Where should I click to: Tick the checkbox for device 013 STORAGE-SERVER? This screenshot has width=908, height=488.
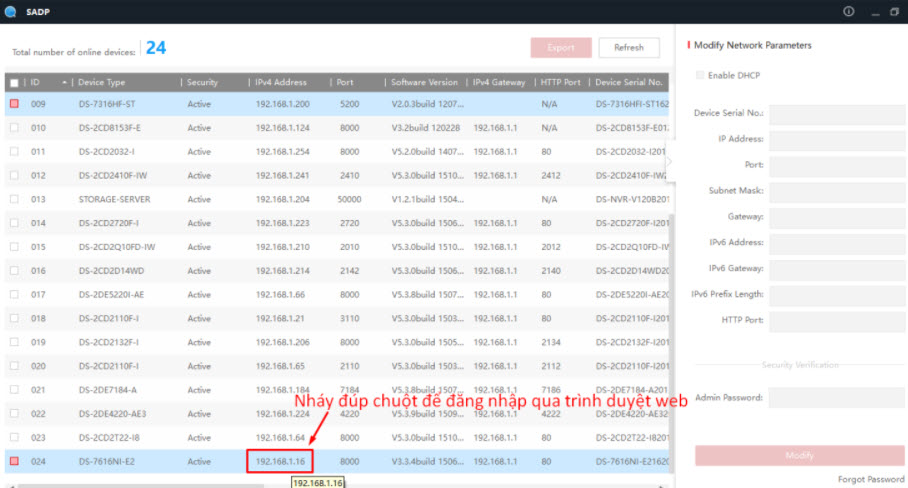(14, 199)
